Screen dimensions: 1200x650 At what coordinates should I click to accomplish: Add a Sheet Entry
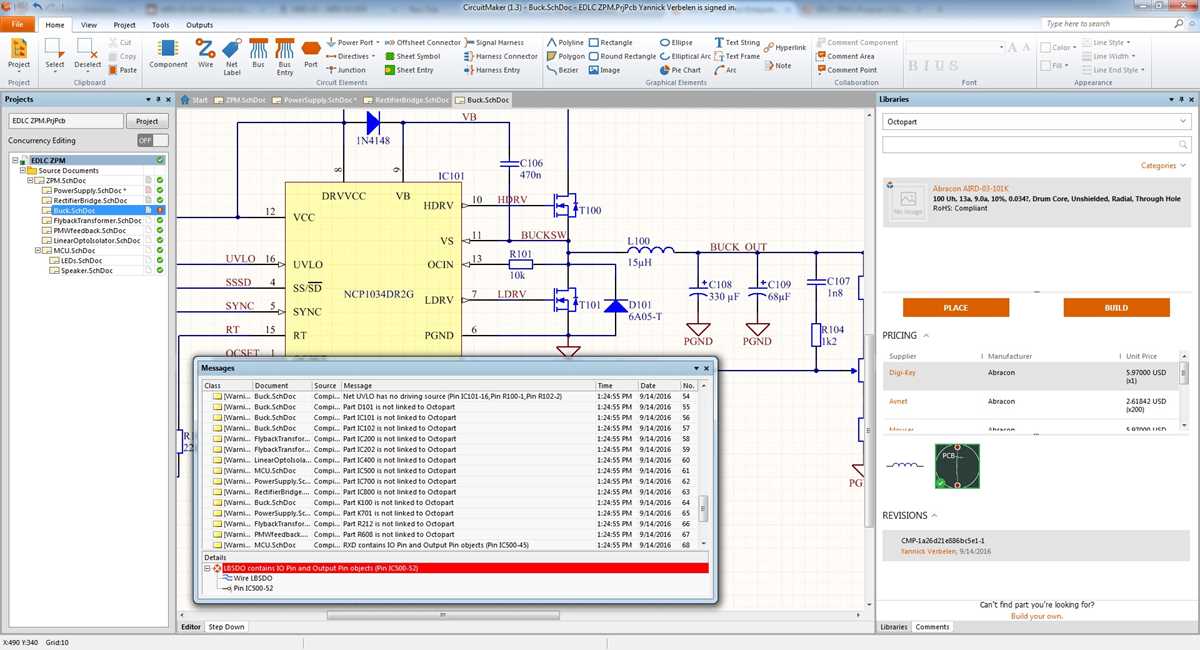408,70
